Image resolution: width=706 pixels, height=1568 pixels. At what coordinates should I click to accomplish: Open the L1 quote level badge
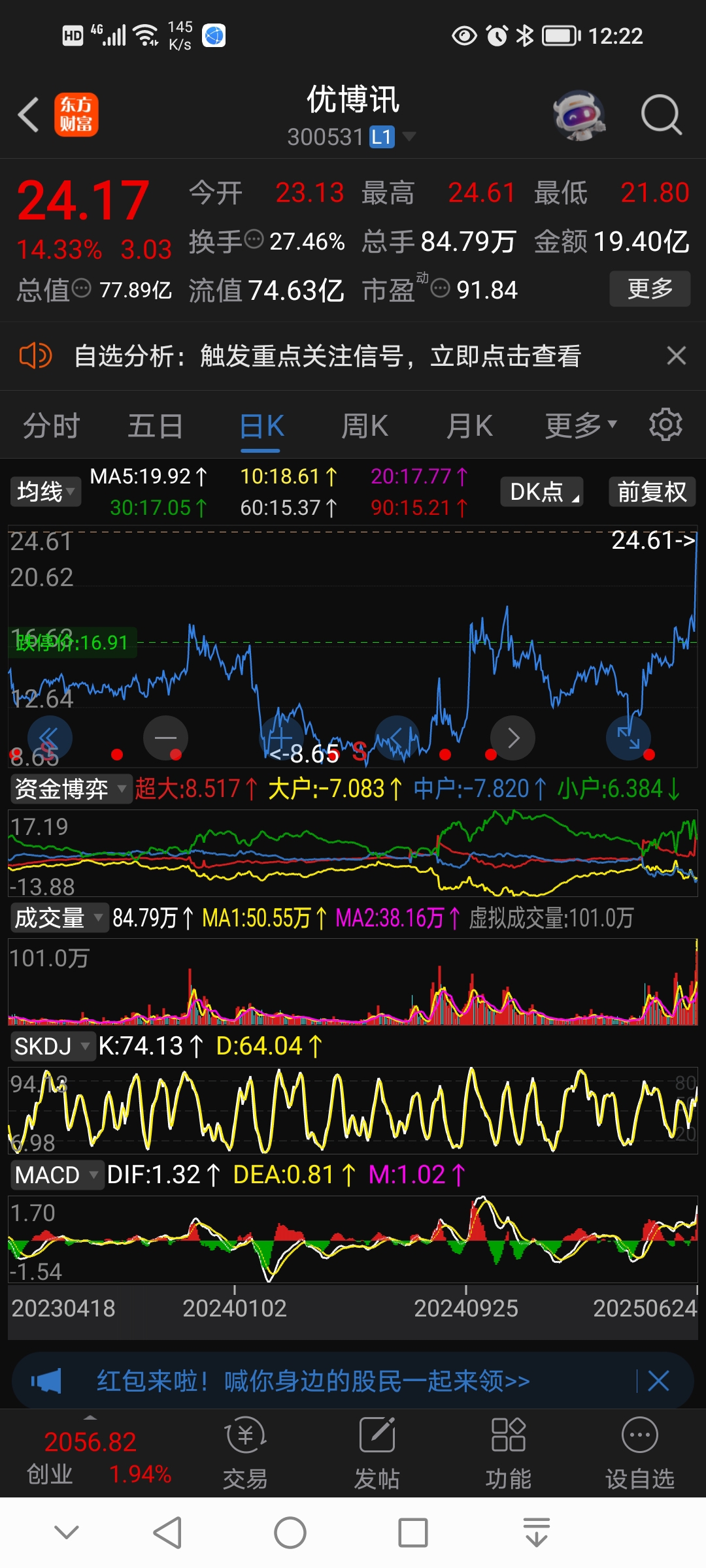point(382,137)
